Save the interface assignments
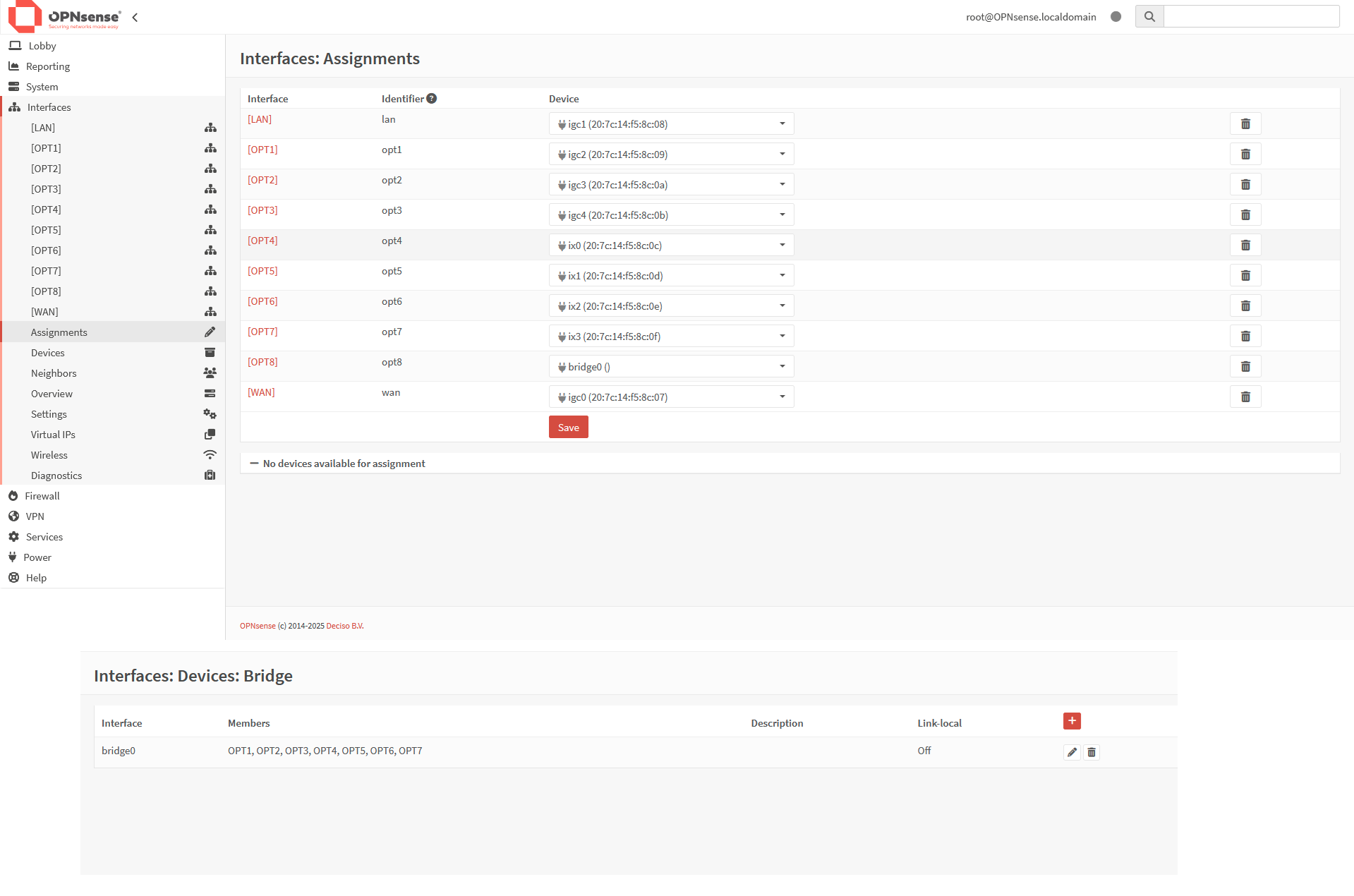Image resolution: width=1354 pixels, height=896 pixels. [568, 428]
